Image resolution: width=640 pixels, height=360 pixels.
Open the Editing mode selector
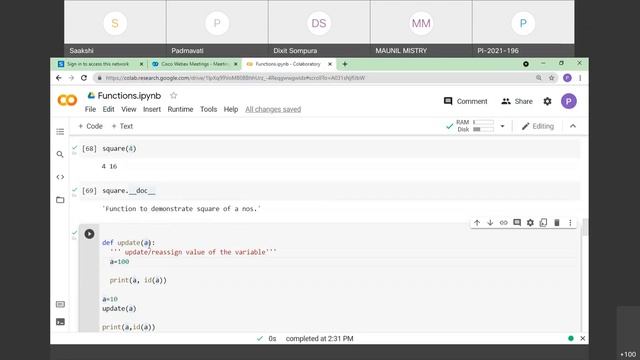coord(538,126)
